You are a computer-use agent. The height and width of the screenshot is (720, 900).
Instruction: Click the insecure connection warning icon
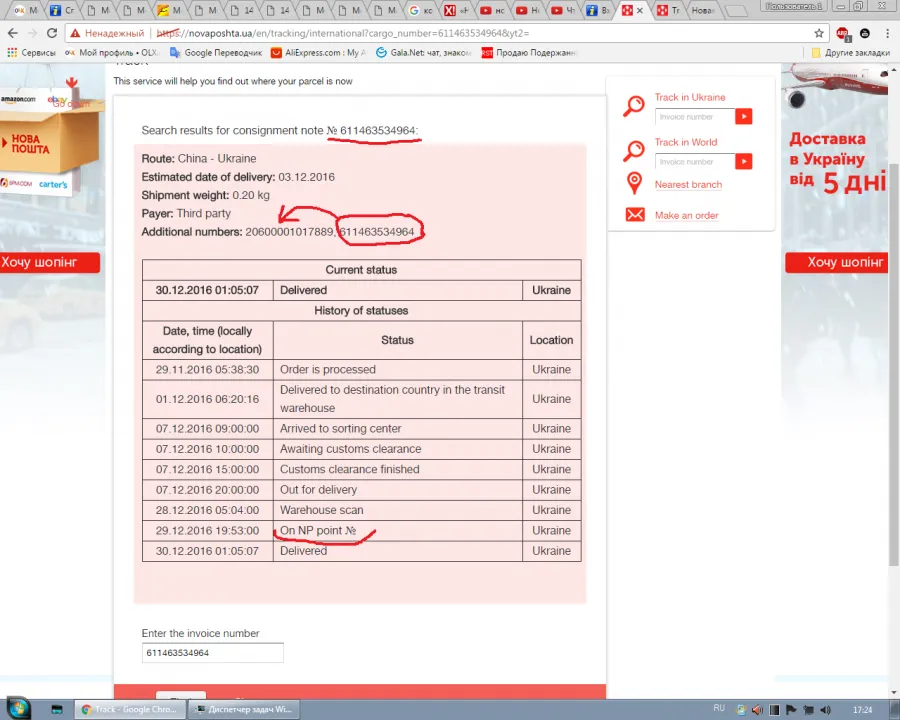(75, 33)
